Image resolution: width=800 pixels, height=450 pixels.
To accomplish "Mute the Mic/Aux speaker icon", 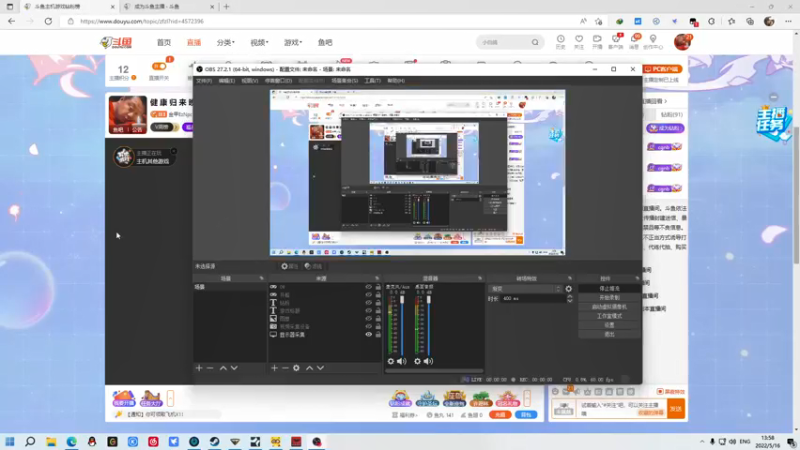I will [x=402, y=361].
